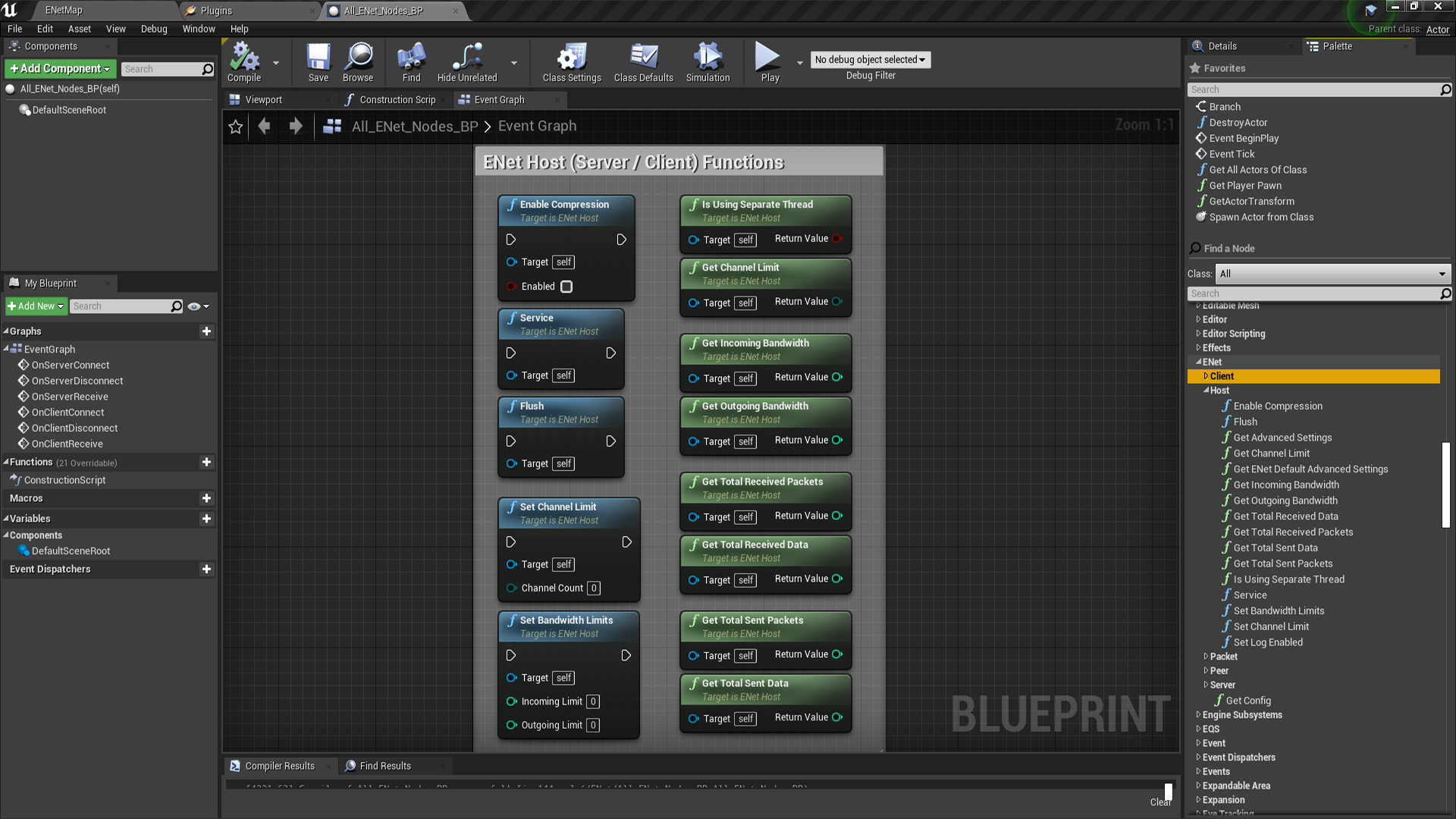The width and height of the screenshot is (1456, 819).
Task: Play the level in editor
Action: [769, 61]
